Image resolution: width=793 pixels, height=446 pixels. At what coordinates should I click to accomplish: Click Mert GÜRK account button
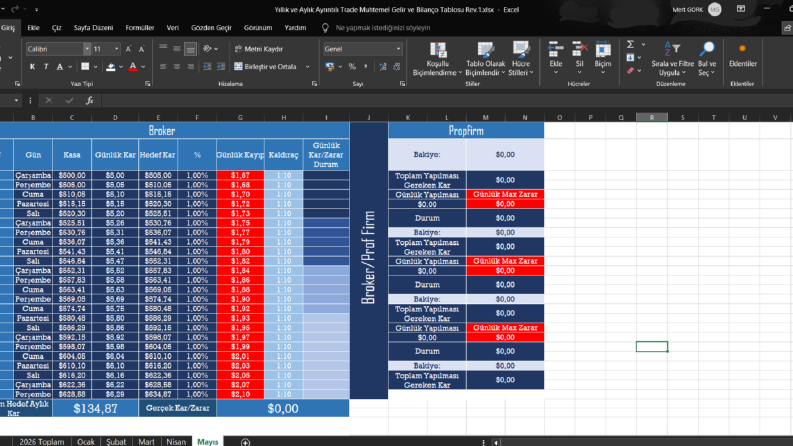(x=697, y=10)
